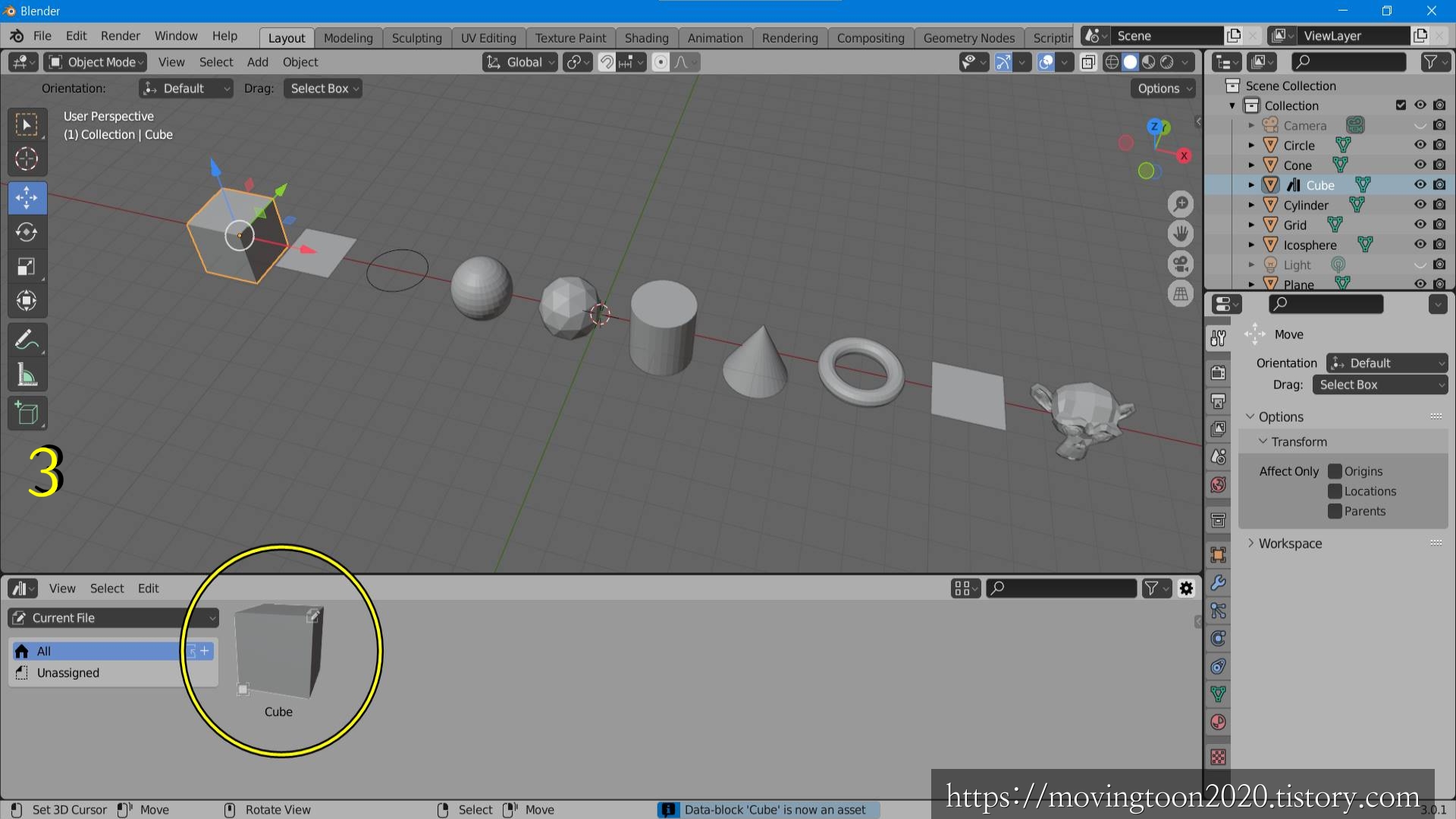Open Orientation Default dropdown in properties

coord(1387,363)
